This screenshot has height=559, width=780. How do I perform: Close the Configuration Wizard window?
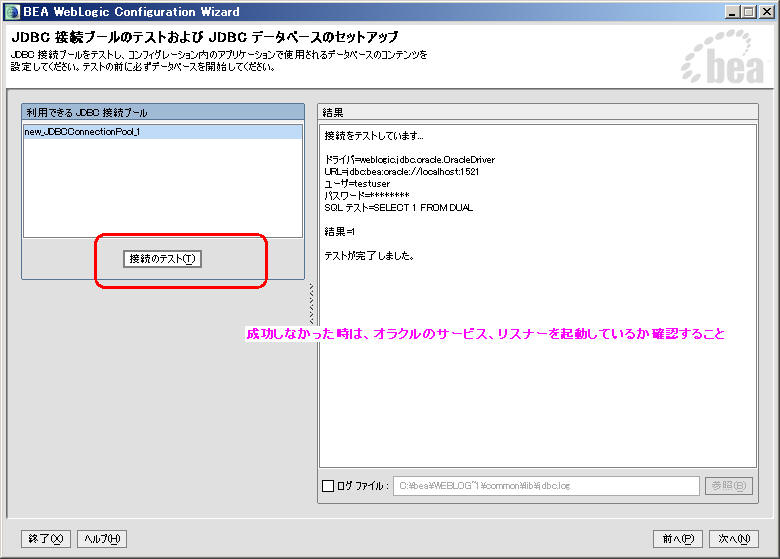[767, 12]
